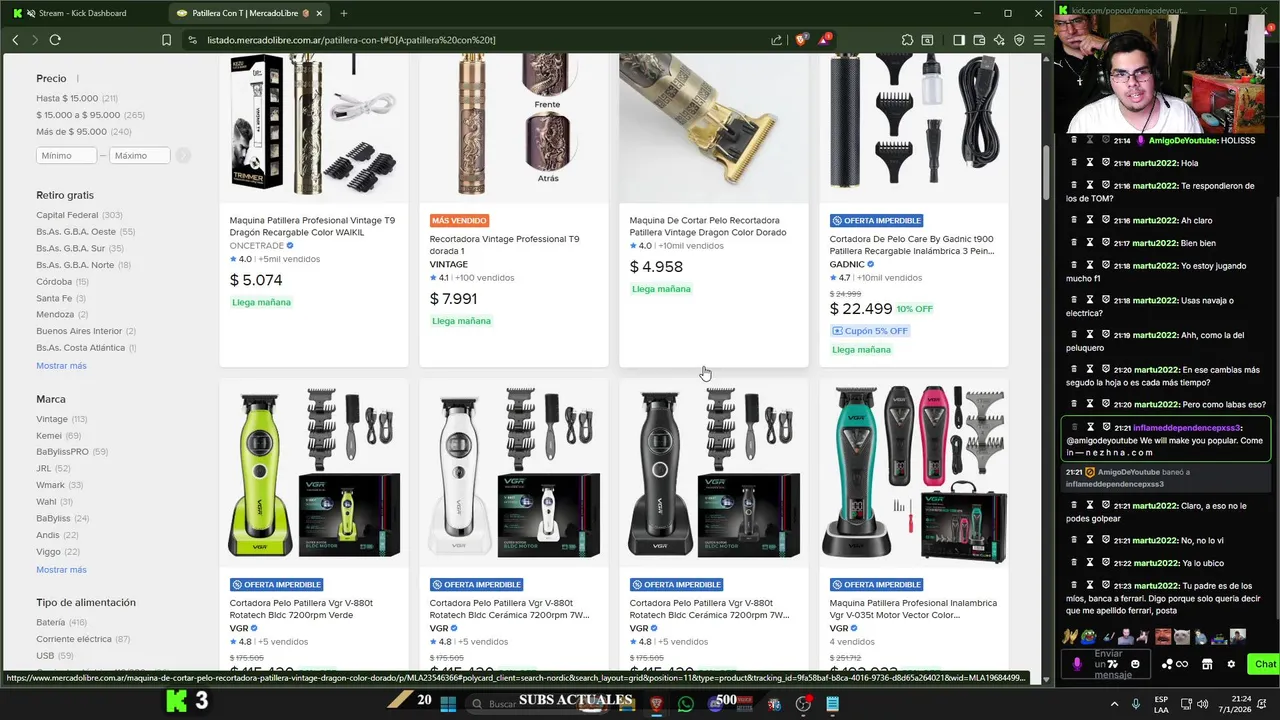Screen dimensions: 1280x720
Task: Filter by Corriente eléctrica power type
Action: pos(83,639)
